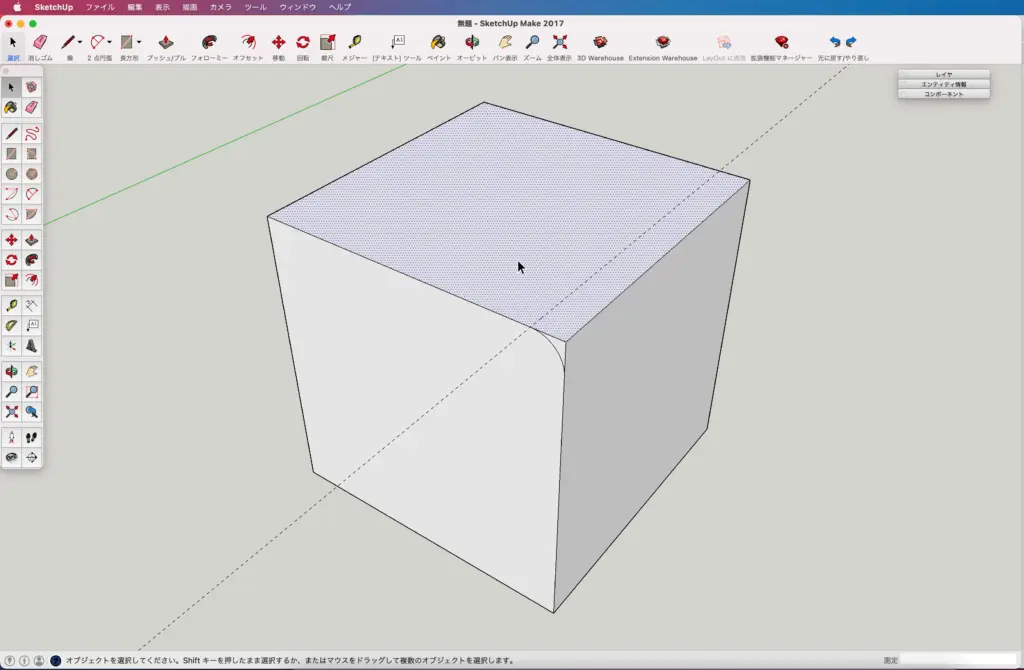Image resolution: width=1024 pixels, height=670 pixels.
Task: Click the user sign-in status icon at bottom
Action: tap(39, 661)
